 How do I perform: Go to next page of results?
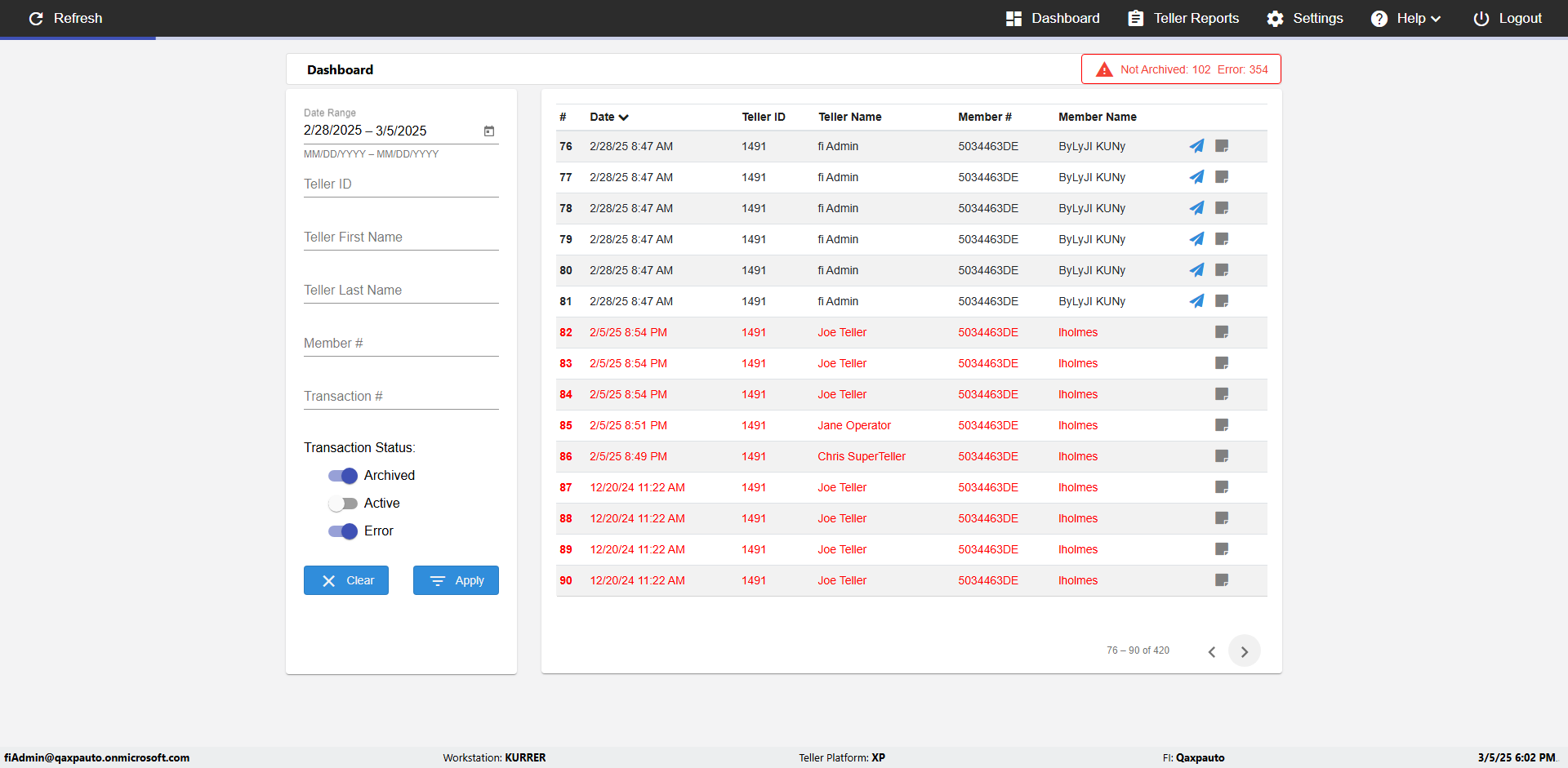tap(1244, 651)
